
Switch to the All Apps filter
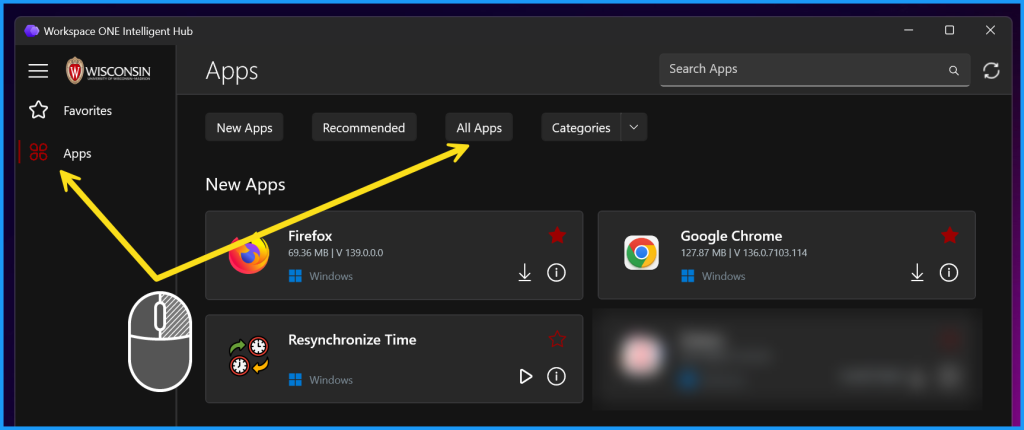[479, 128]
